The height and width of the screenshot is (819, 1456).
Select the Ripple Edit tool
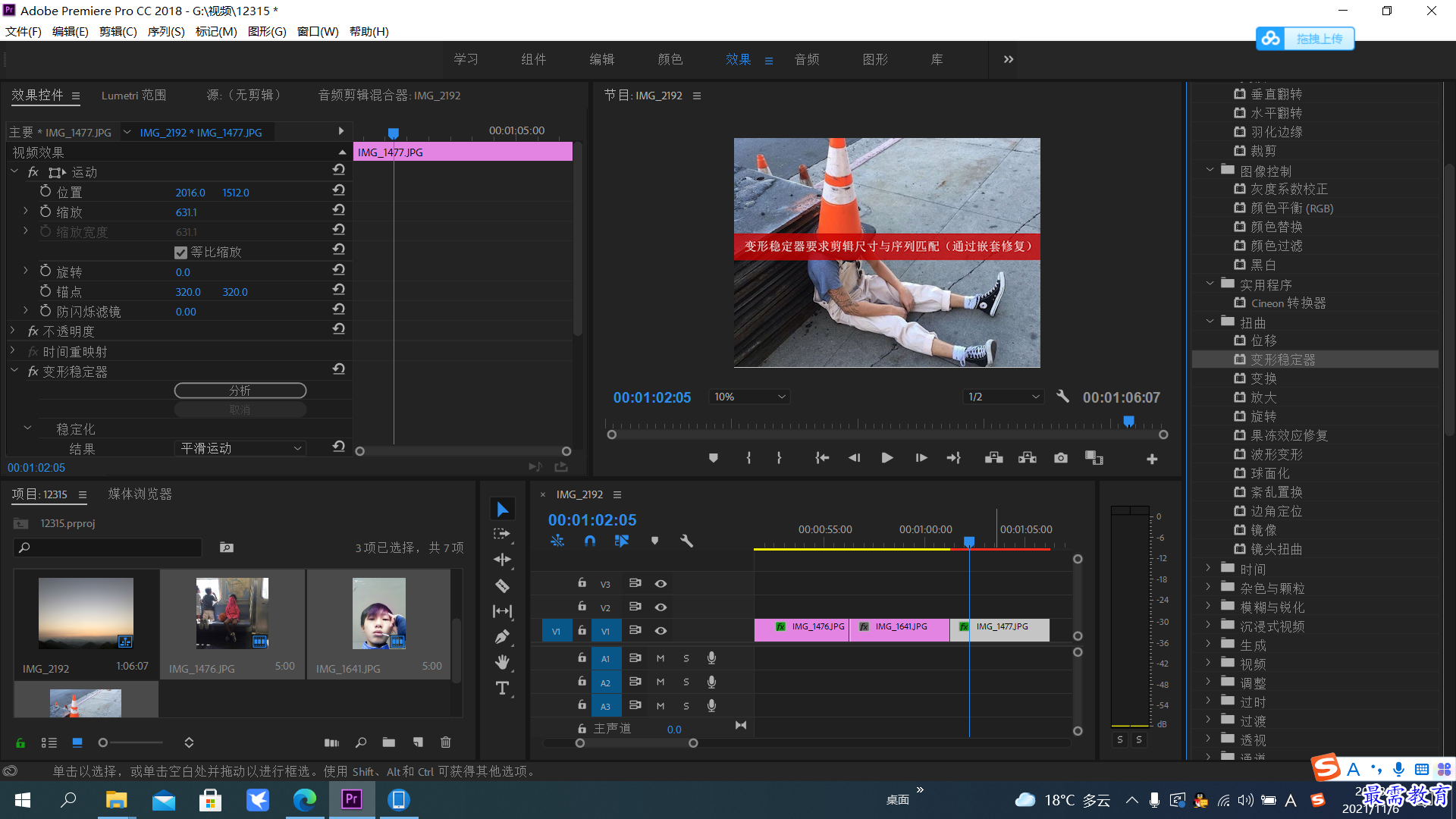(x=502, y=560)
